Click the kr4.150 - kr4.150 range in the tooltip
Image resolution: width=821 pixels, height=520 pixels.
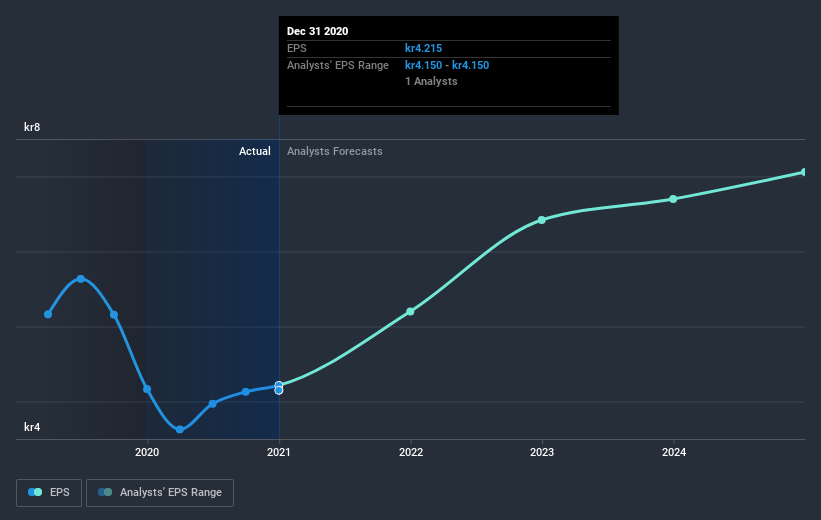pyautogui.click(x=447, y=65)
